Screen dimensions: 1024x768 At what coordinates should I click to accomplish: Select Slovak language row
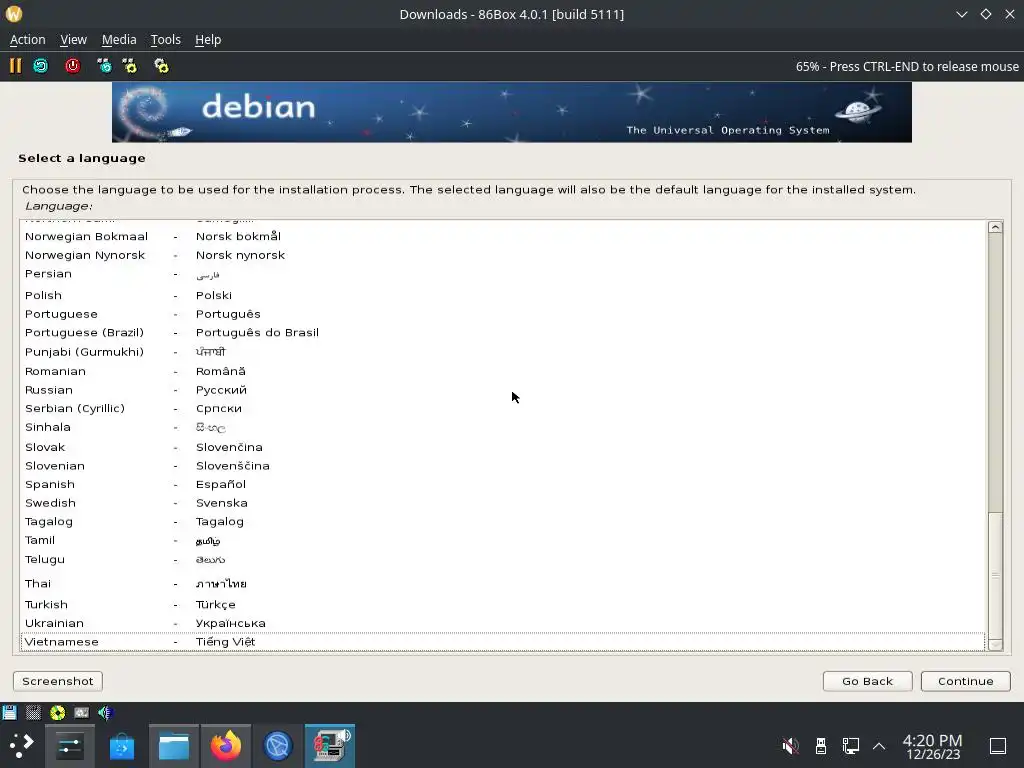coord(502,447)
